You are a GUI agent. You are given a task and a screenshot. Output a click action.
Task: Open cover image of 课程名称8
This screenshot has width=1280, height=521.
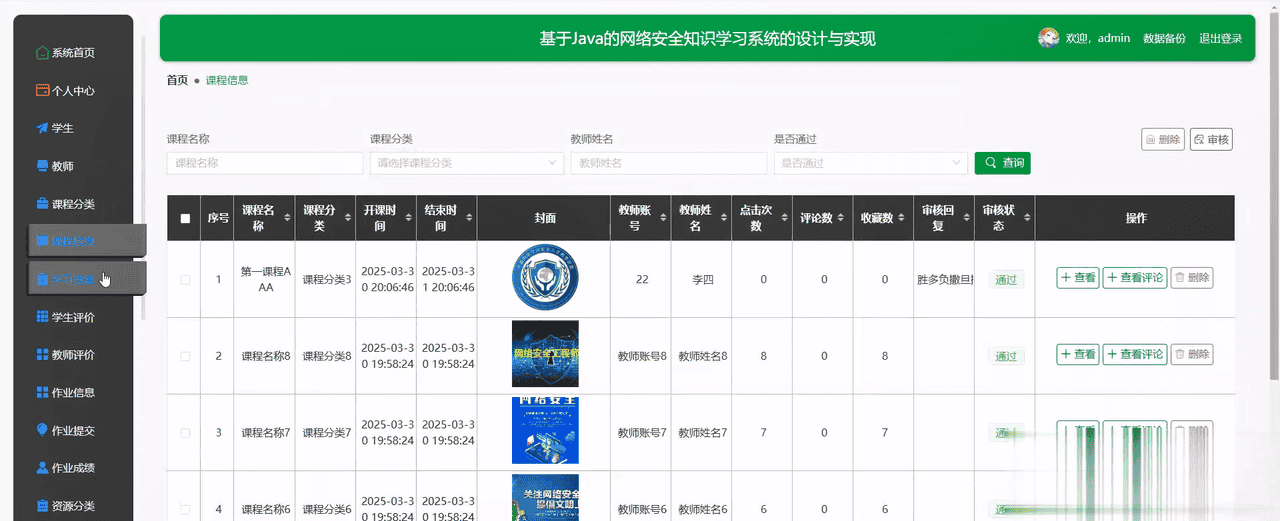[545, 354]
